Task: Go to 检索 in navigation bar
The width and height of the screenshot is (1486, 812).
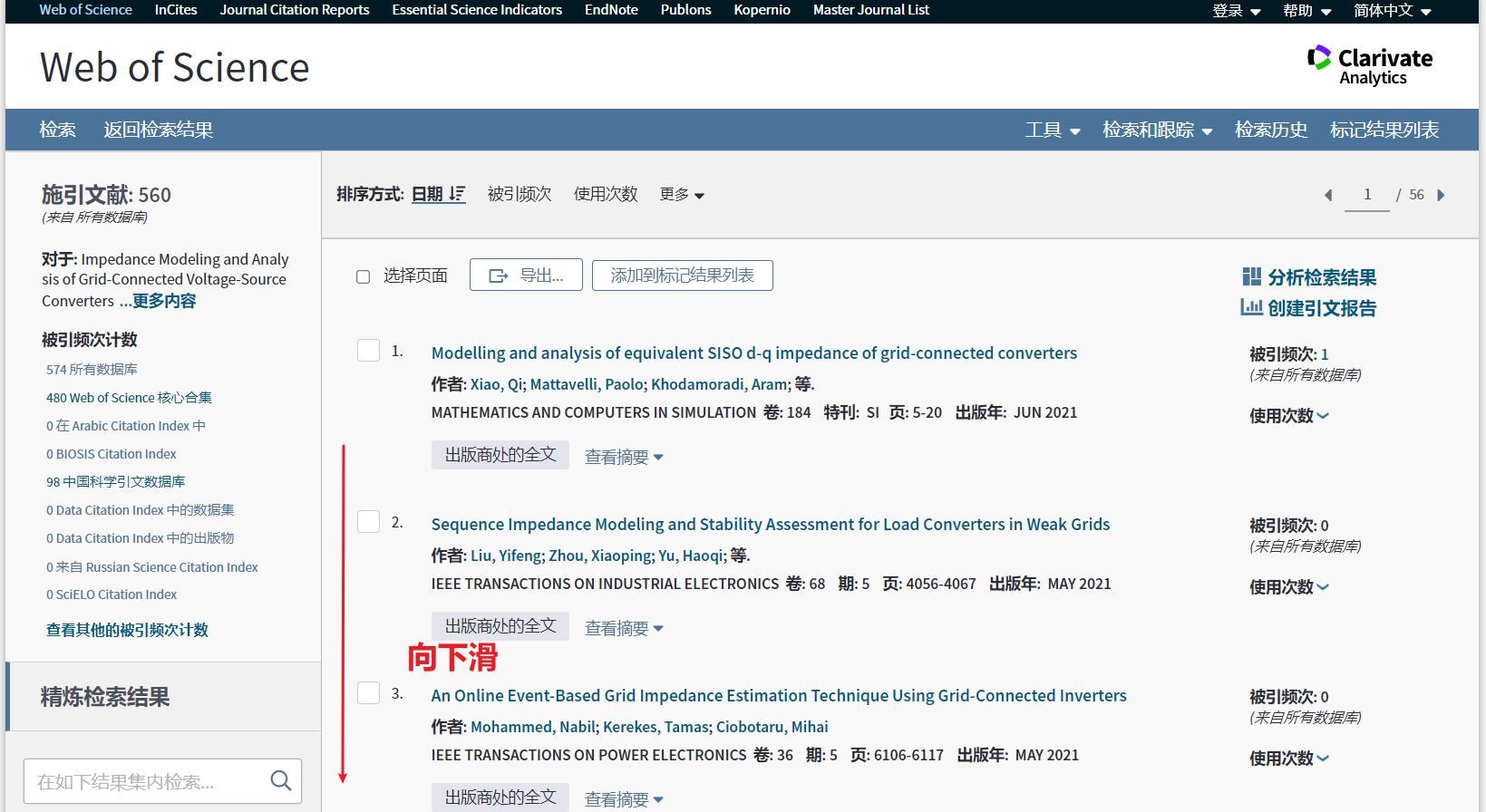Action: 57,130
